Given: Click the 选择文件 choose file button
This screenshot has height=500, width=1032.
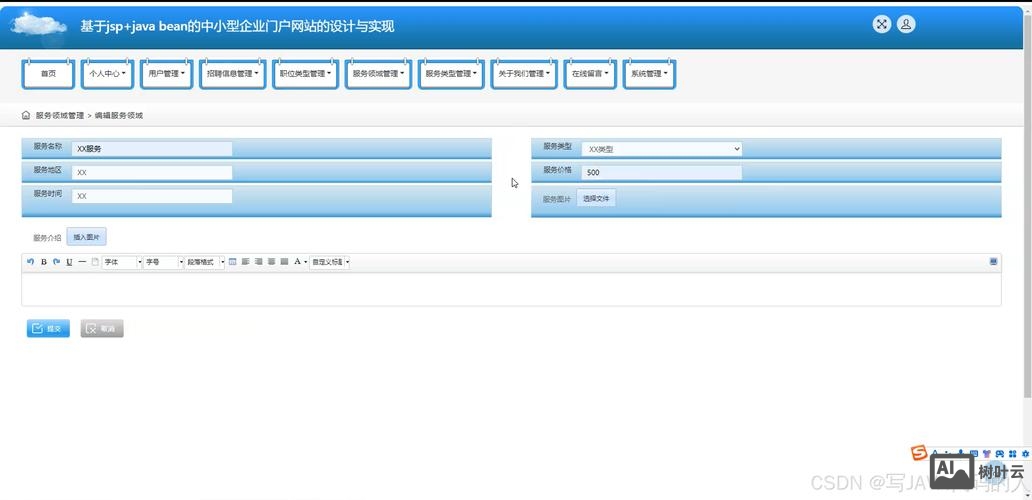Looking at the screenshot, I should pyautogui.click(x=596, y=199).
